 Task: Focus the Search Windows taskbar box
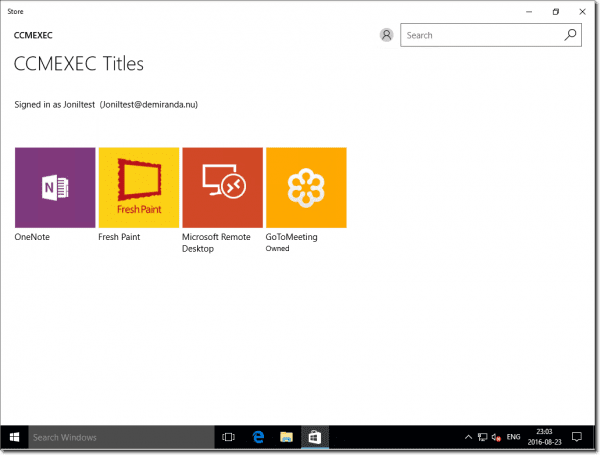(x=121, y=437)
